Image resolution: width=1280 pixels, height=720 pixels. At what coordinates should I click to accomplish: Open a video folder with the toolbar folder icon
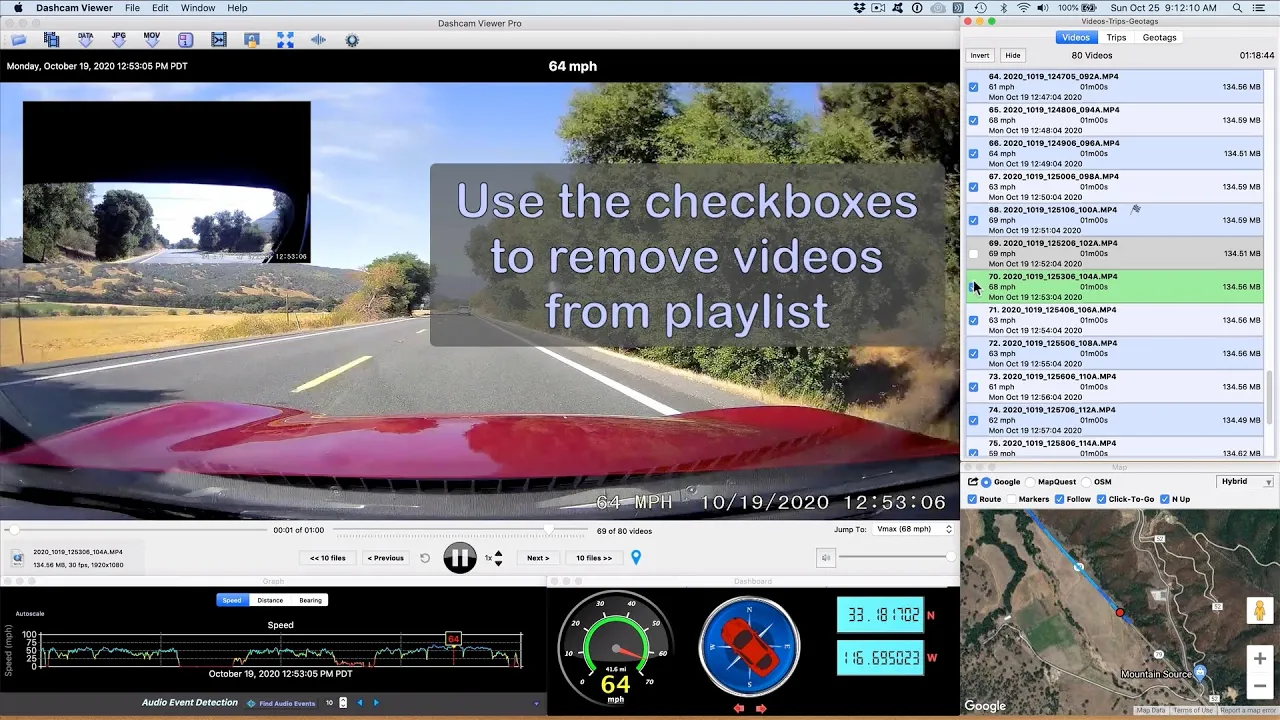(18, 40)
